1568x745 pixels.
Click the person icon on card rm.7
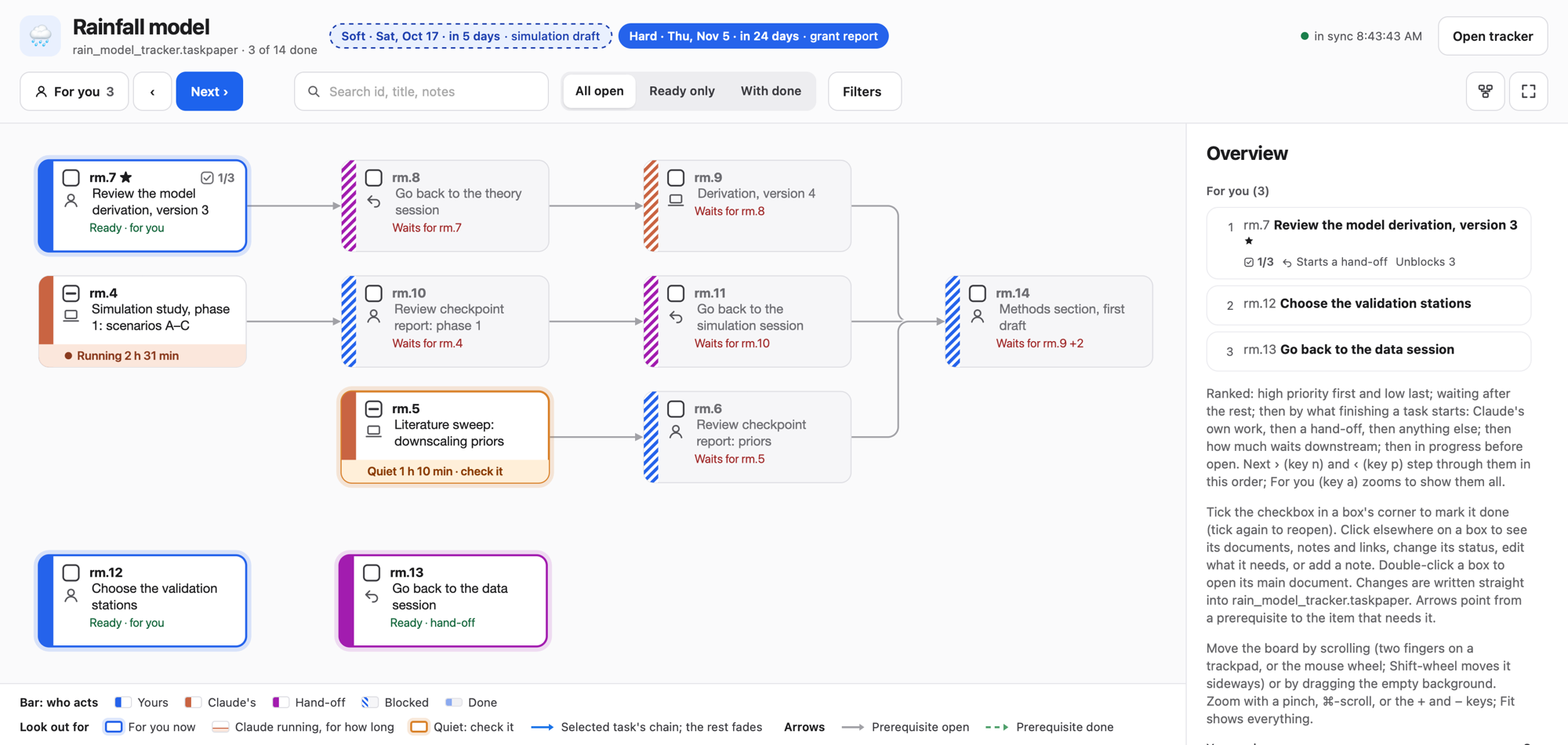(x=71, y=201)
